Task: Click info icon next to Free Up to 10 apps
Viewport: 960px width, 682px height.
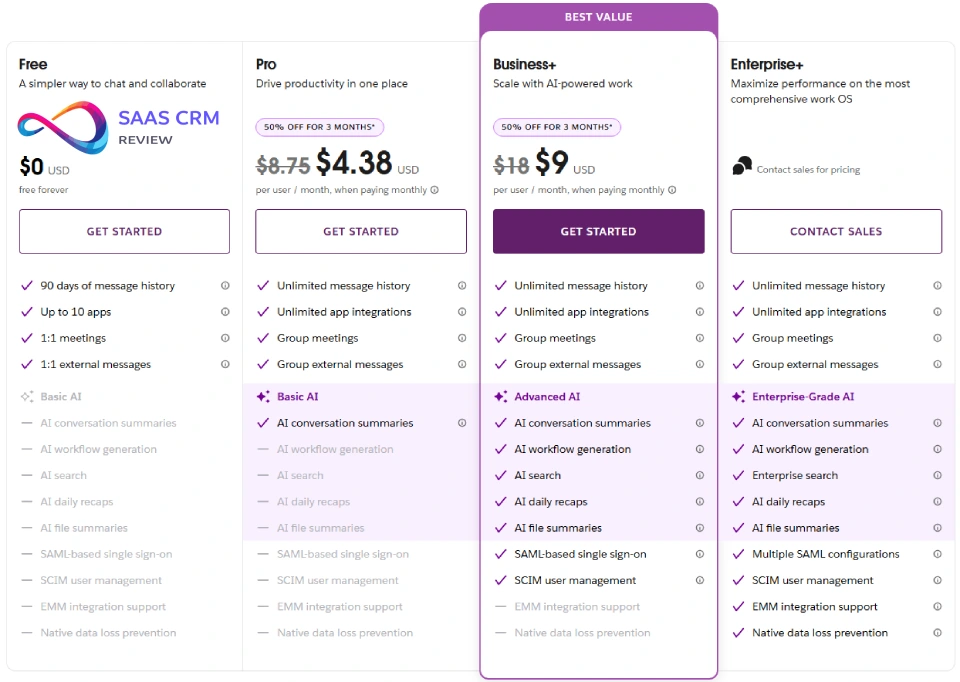Action: [225, 312]
